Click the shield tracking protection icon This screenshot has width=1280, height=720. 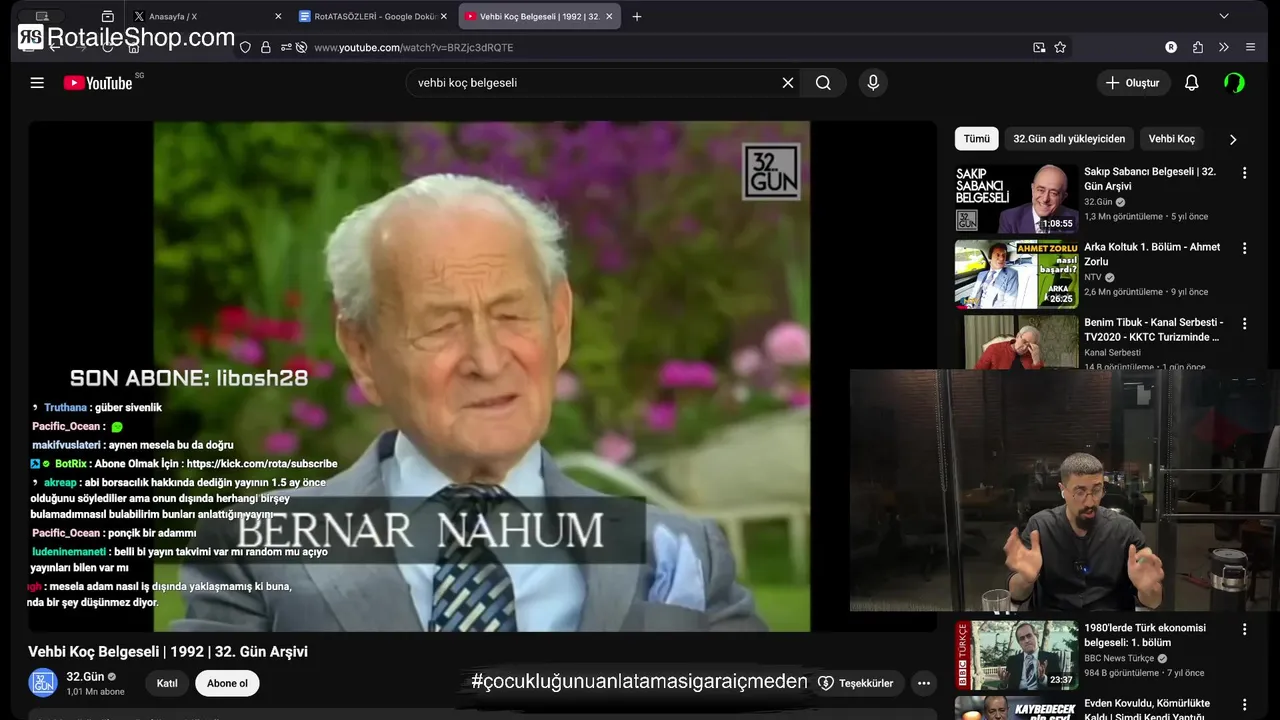pyautogui.click(x=245, y=47)
